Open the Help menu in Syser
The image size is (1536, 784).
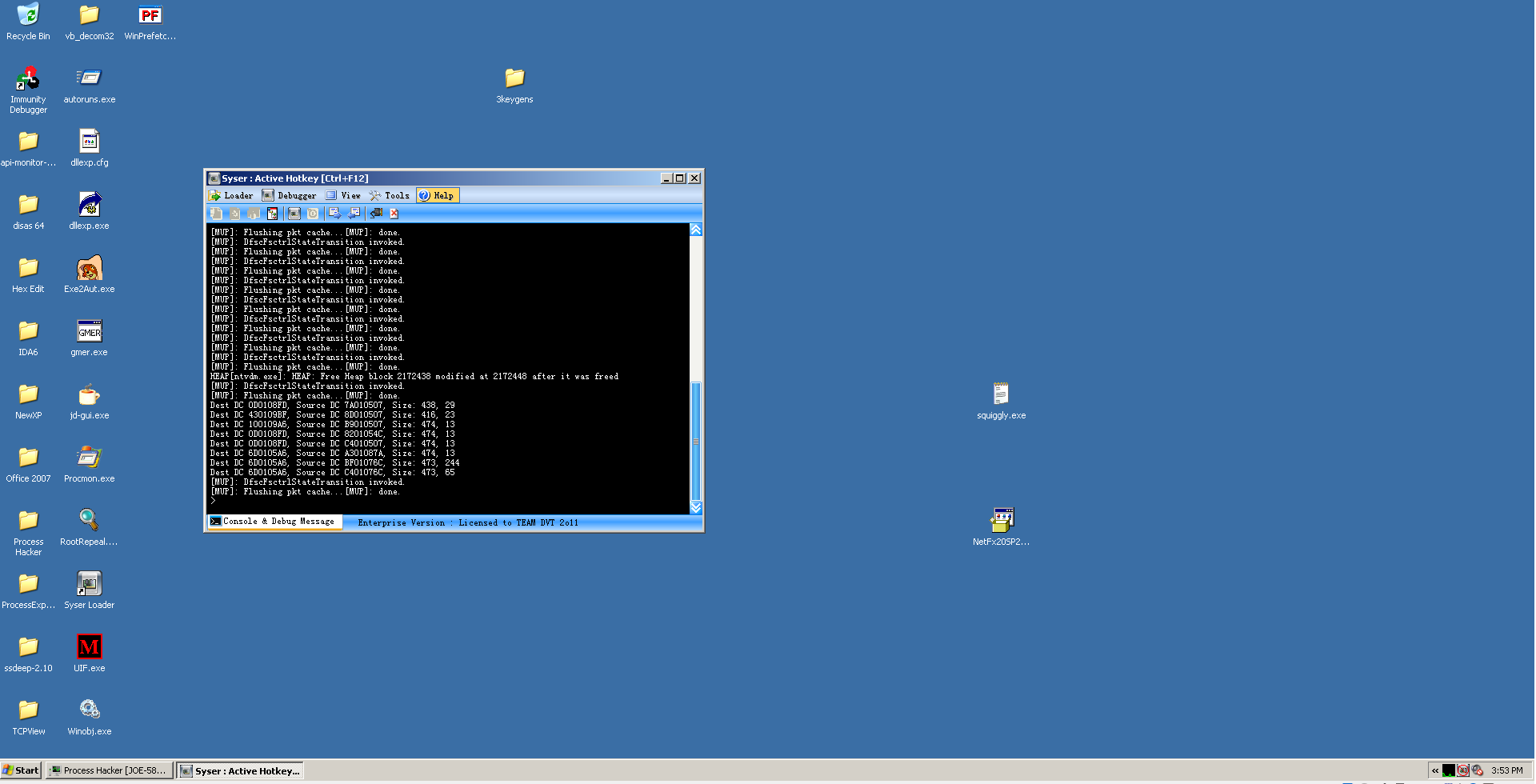tap(437, 195)
